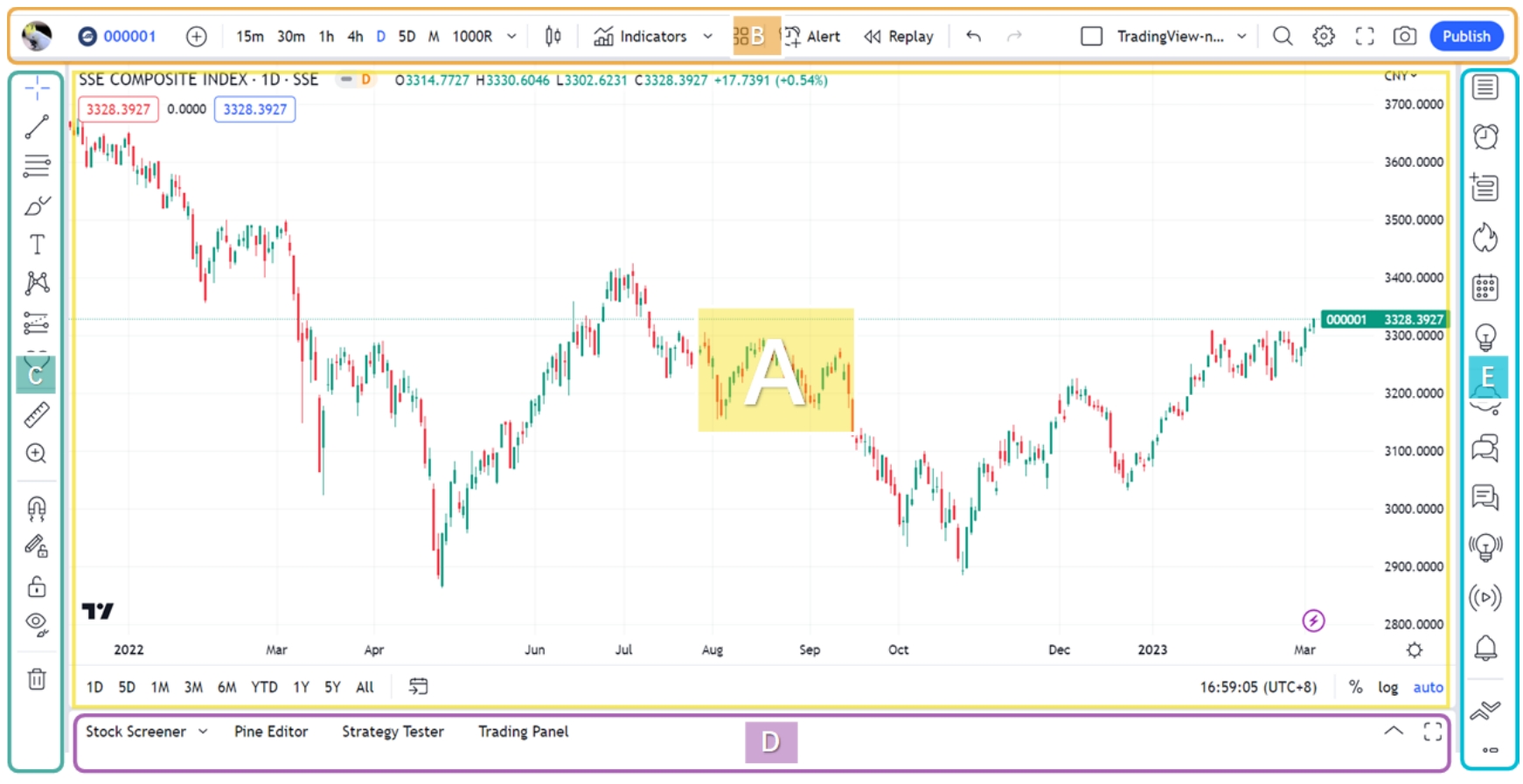Click the Publish button
The image size is (1523, 784).
pyautogui.click(x=1466, y=36)
